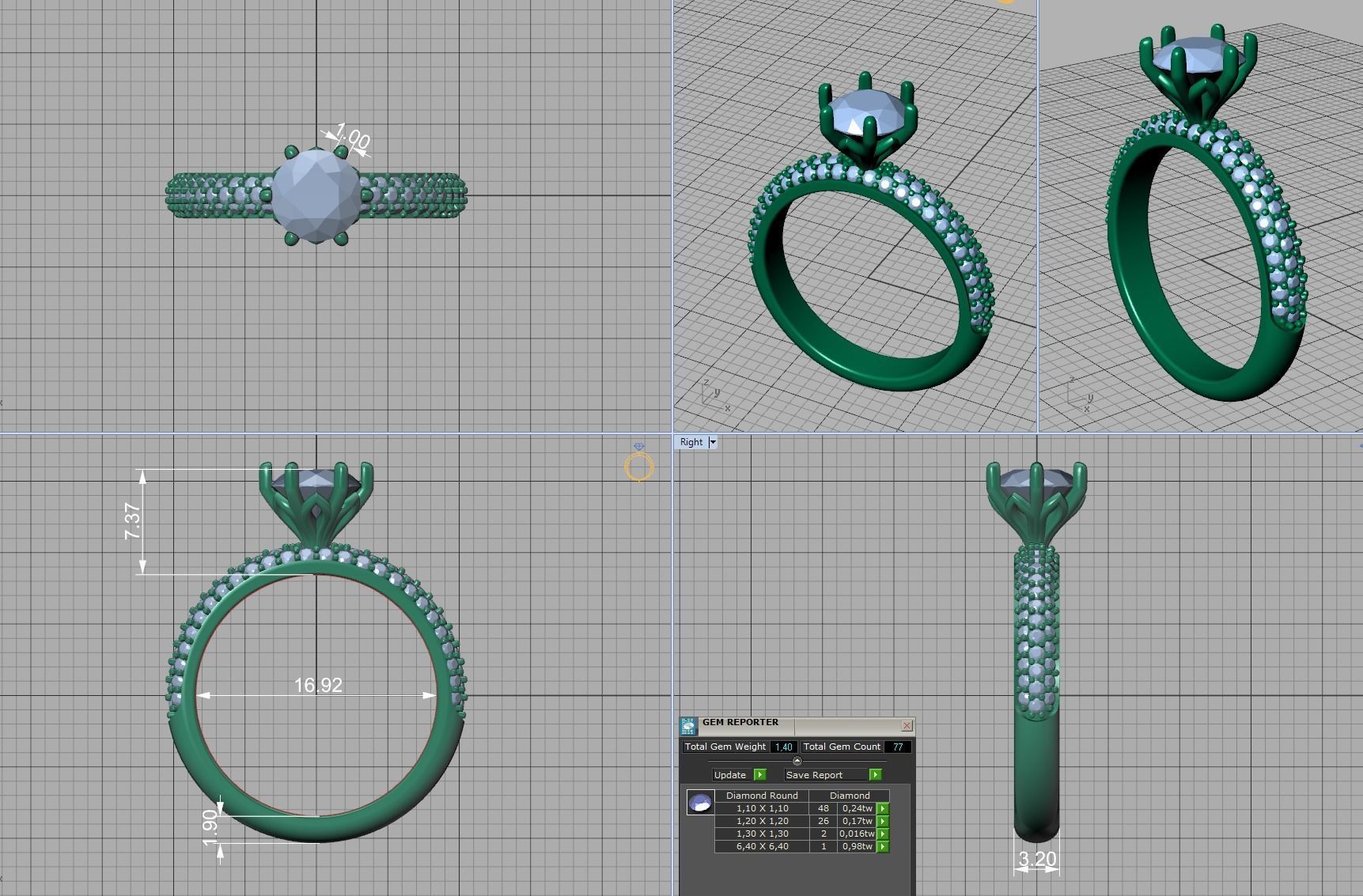
Task: Click the green arrow on the 6,40 X 6,40 row
Action: tap(882, 846)
